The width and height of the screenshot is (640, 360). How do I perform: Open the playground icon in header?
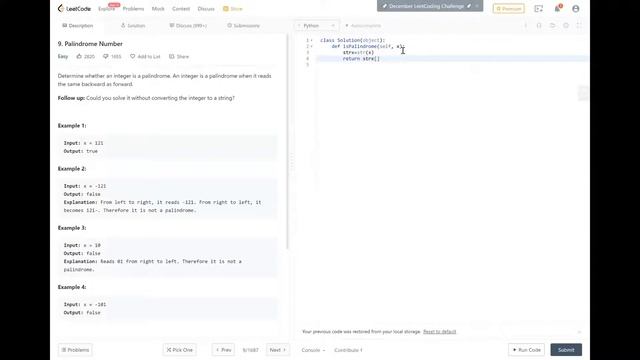click(x=538, y=9)
